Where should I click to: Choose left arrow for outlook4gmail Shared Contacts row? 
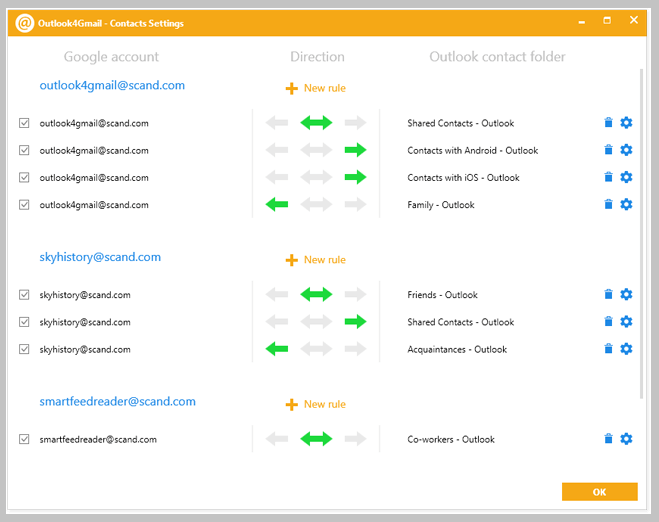click(277, 123)
